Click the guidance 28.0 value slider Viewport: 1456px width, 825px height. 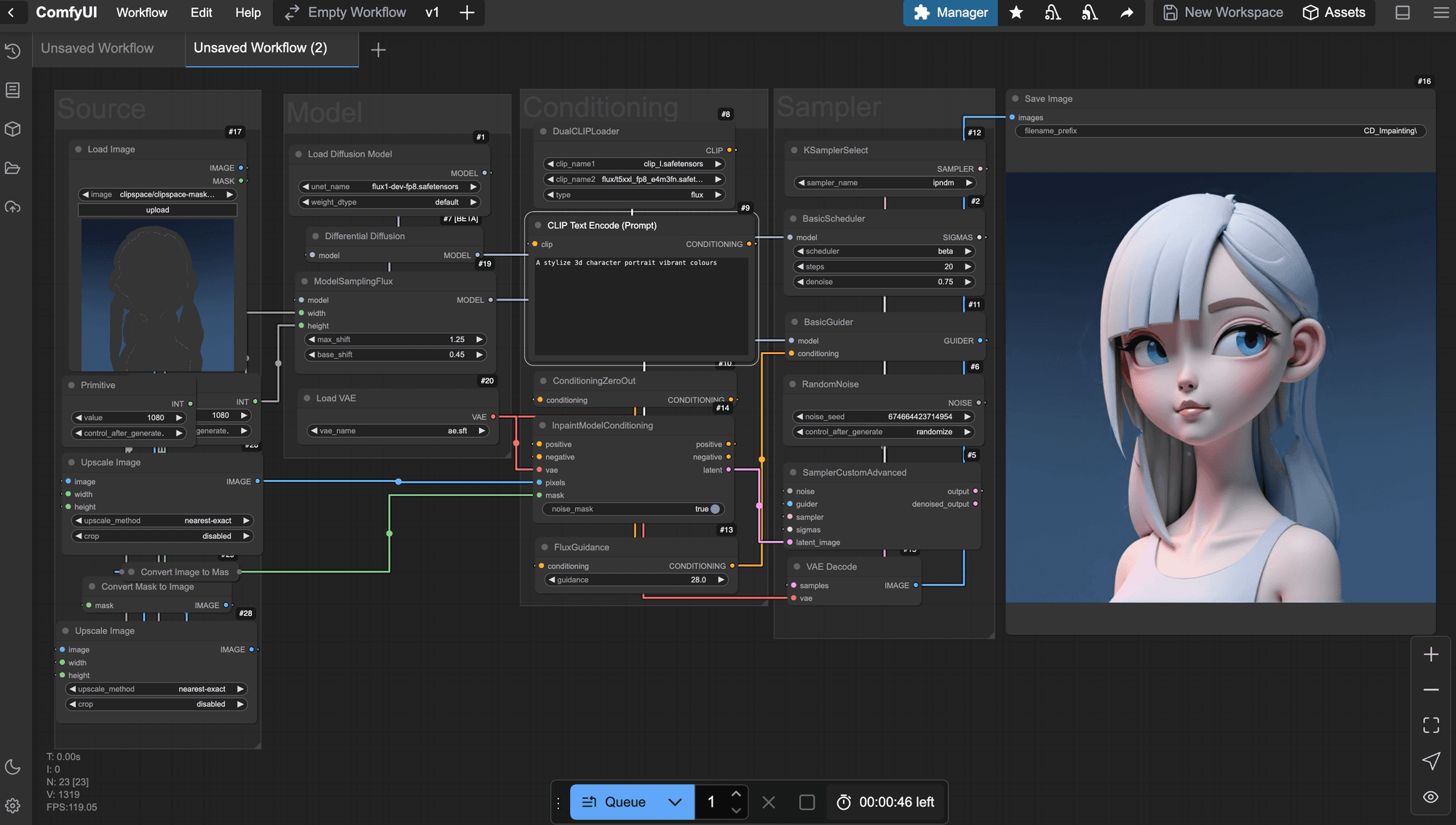click(636, 580)
